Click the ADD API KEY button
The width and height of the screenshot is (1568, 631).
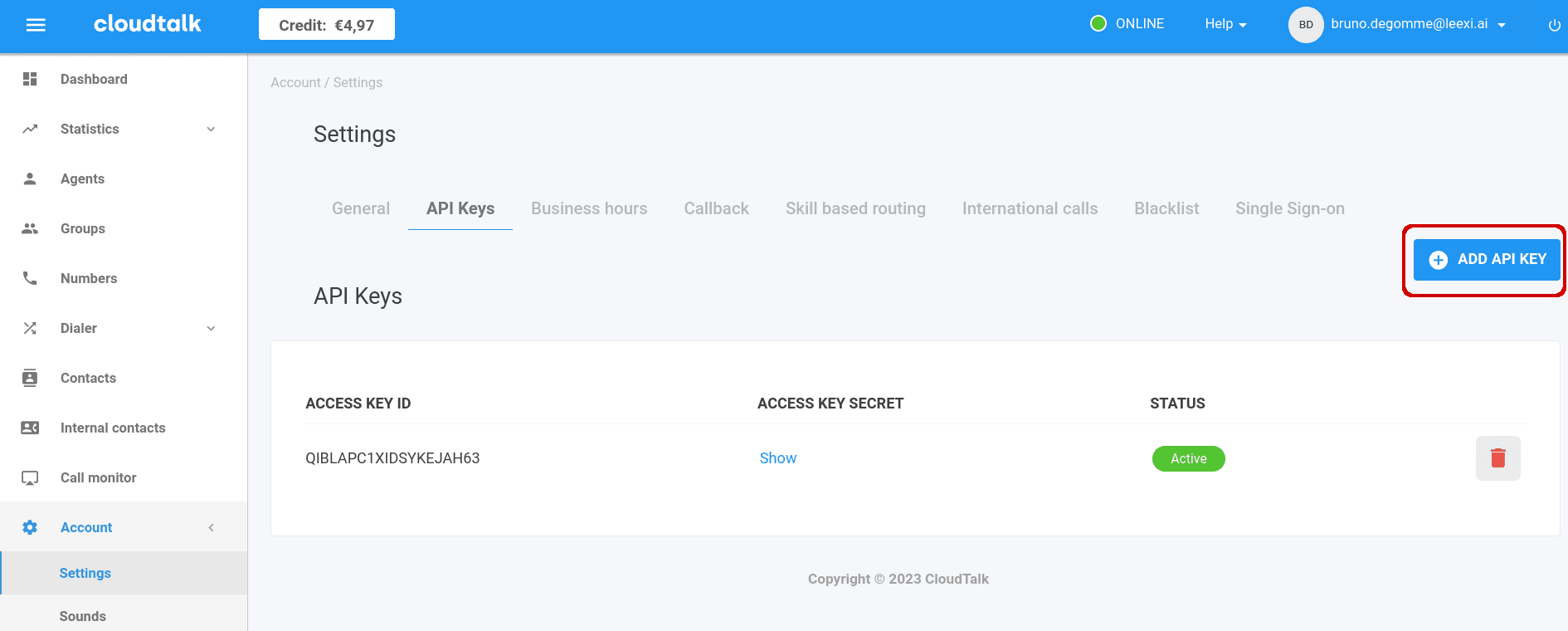[x=1487, y=260]
